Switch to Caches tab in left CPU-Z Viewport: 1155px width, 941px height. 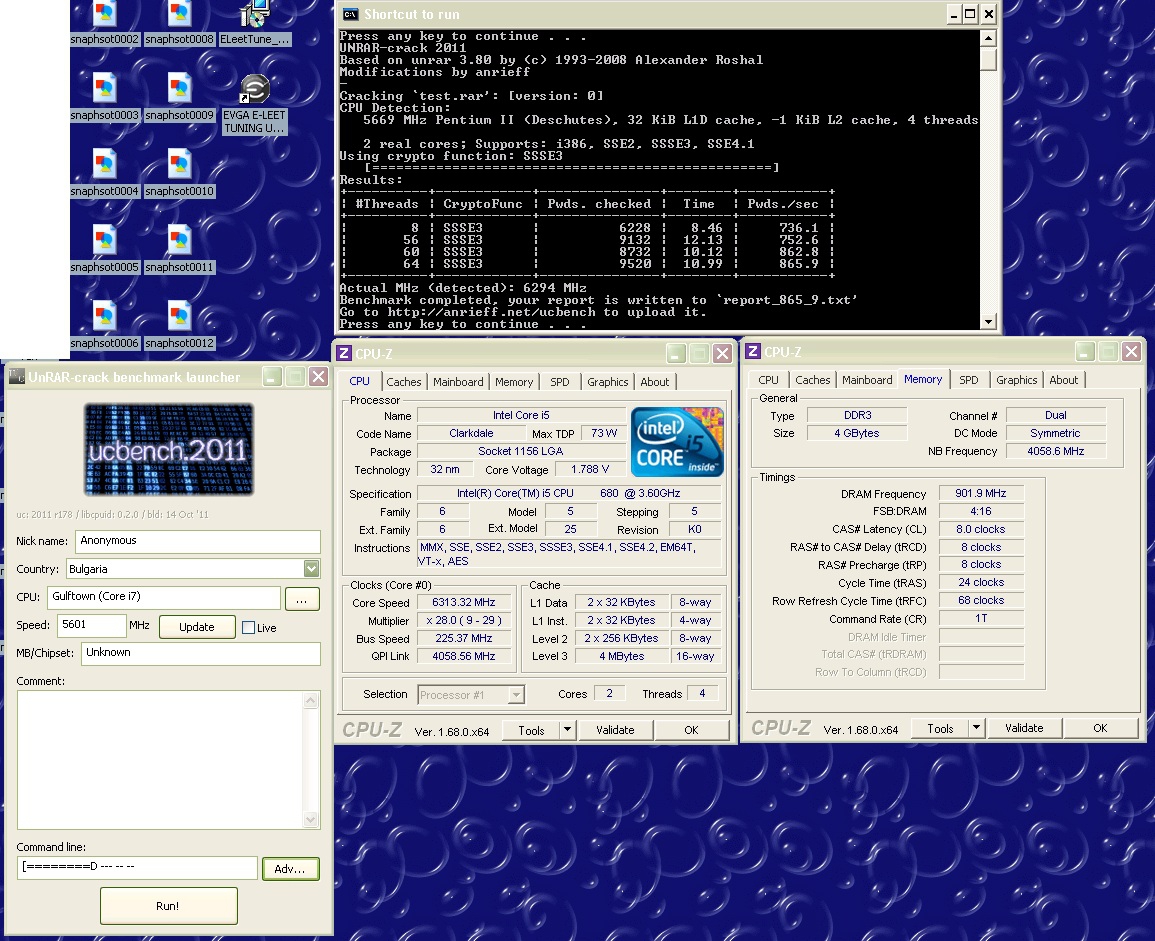(x=404, y=382)
